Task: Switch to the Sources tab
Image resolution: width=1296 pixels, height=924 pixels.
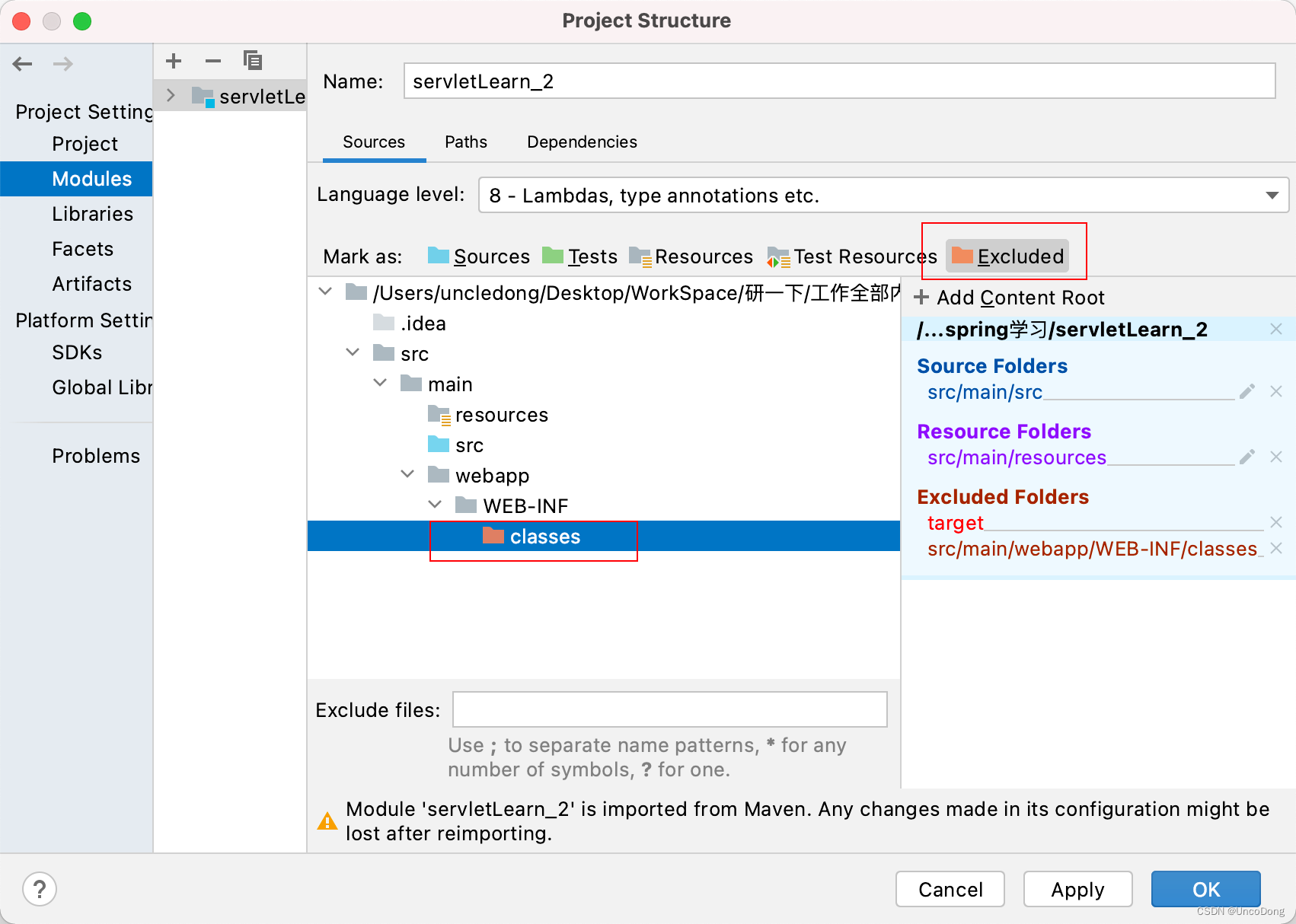Action: coord(374,142)
